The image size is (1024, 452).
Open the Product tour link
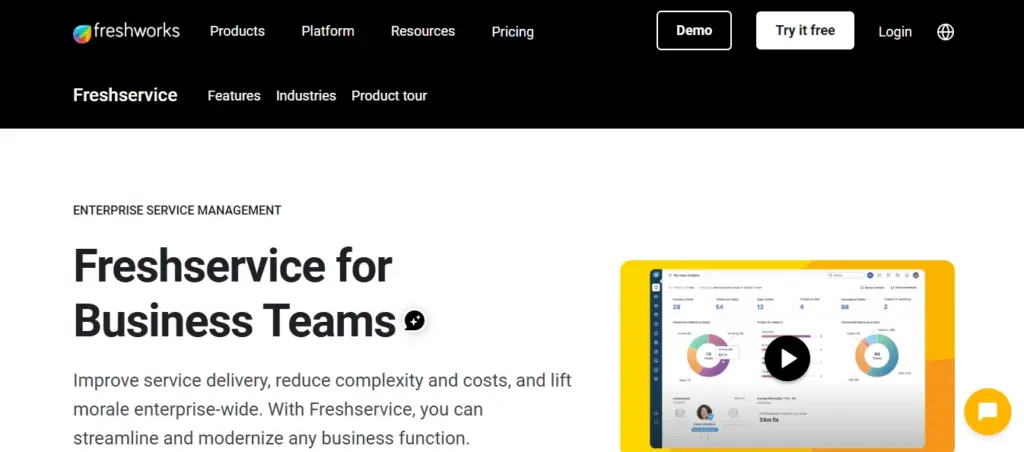(x=389, y=95)
